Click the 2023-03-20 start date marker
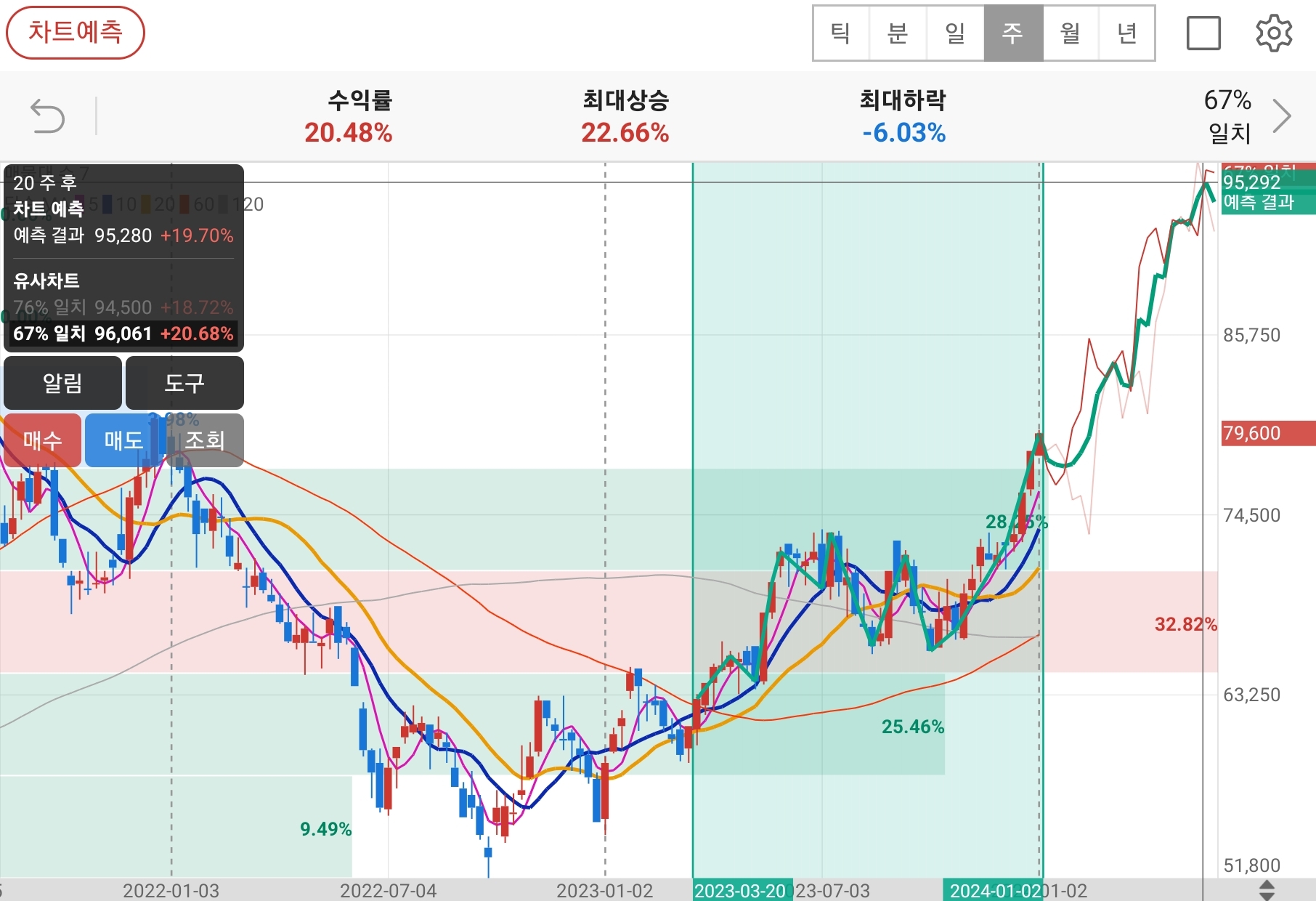 pyautogui.click(x=741, y=890)
